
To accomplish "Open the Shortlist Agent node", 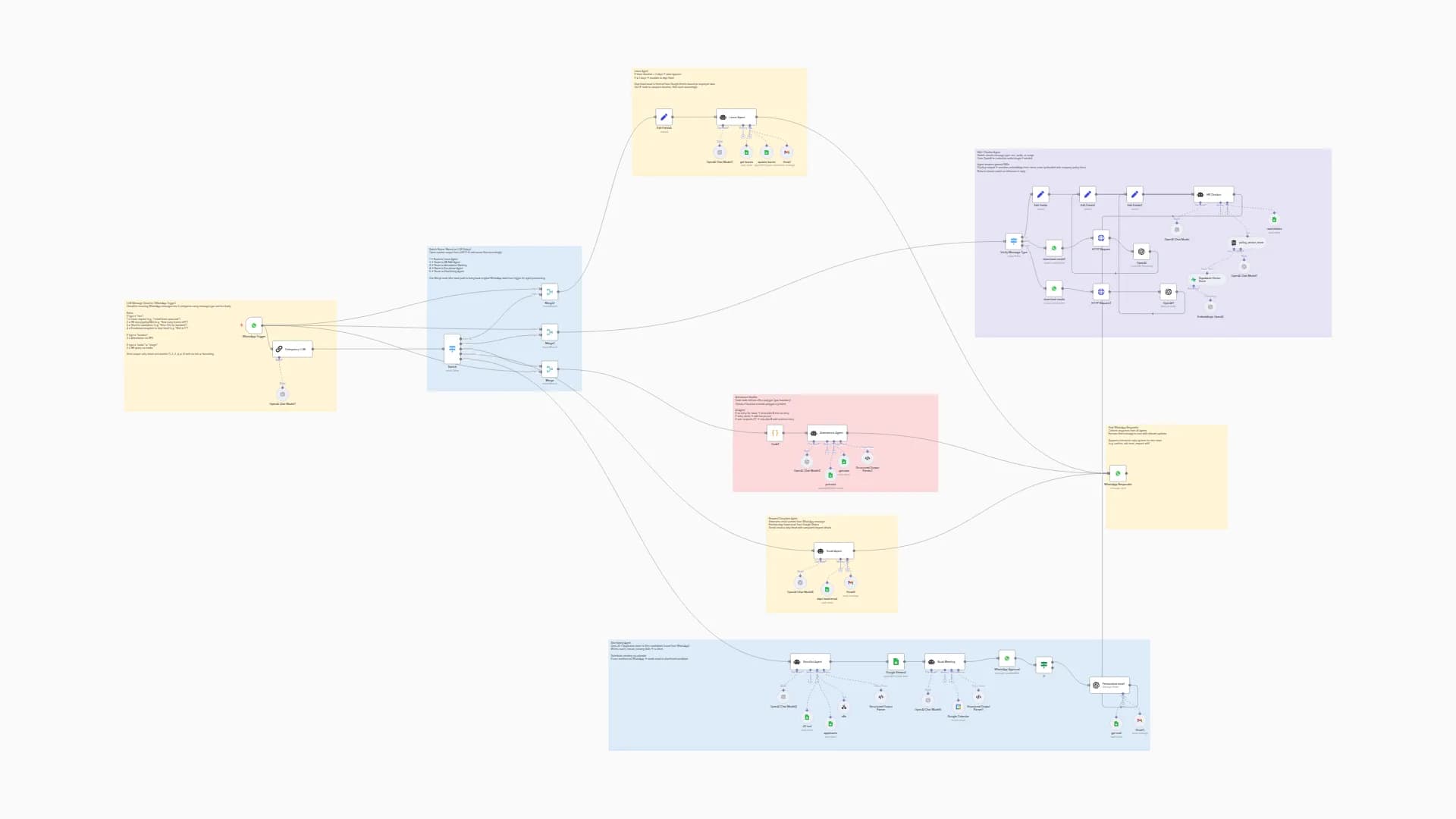I will [x=811, y=661].
